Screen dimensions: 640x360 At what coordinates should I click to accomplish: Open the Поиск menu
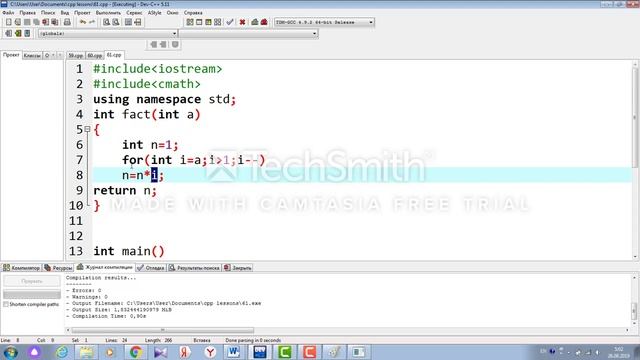[x=48, y=13]
